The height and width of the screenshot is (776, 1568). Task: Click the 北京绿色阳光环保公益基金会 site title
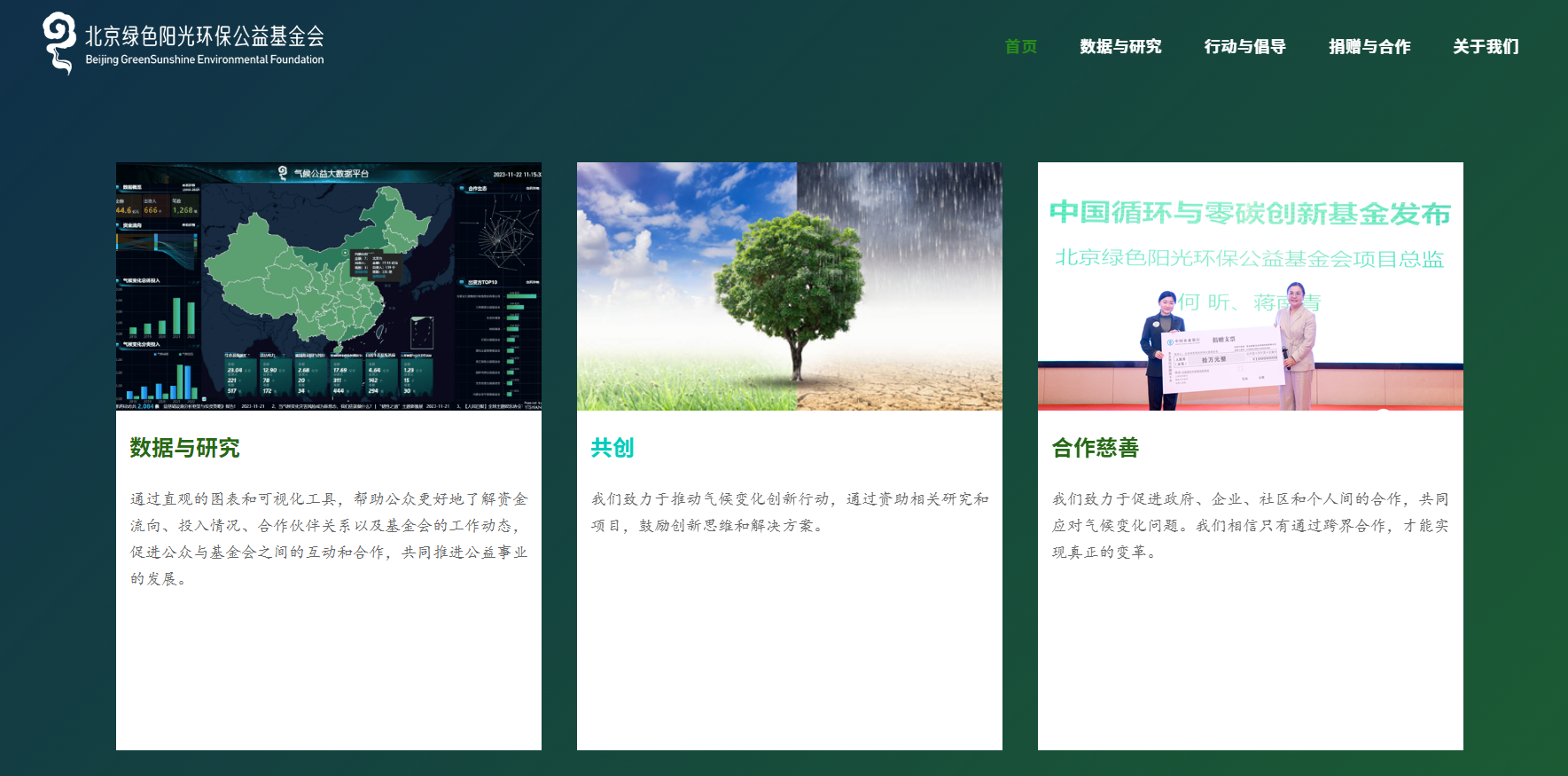click(x=205, y=35)
